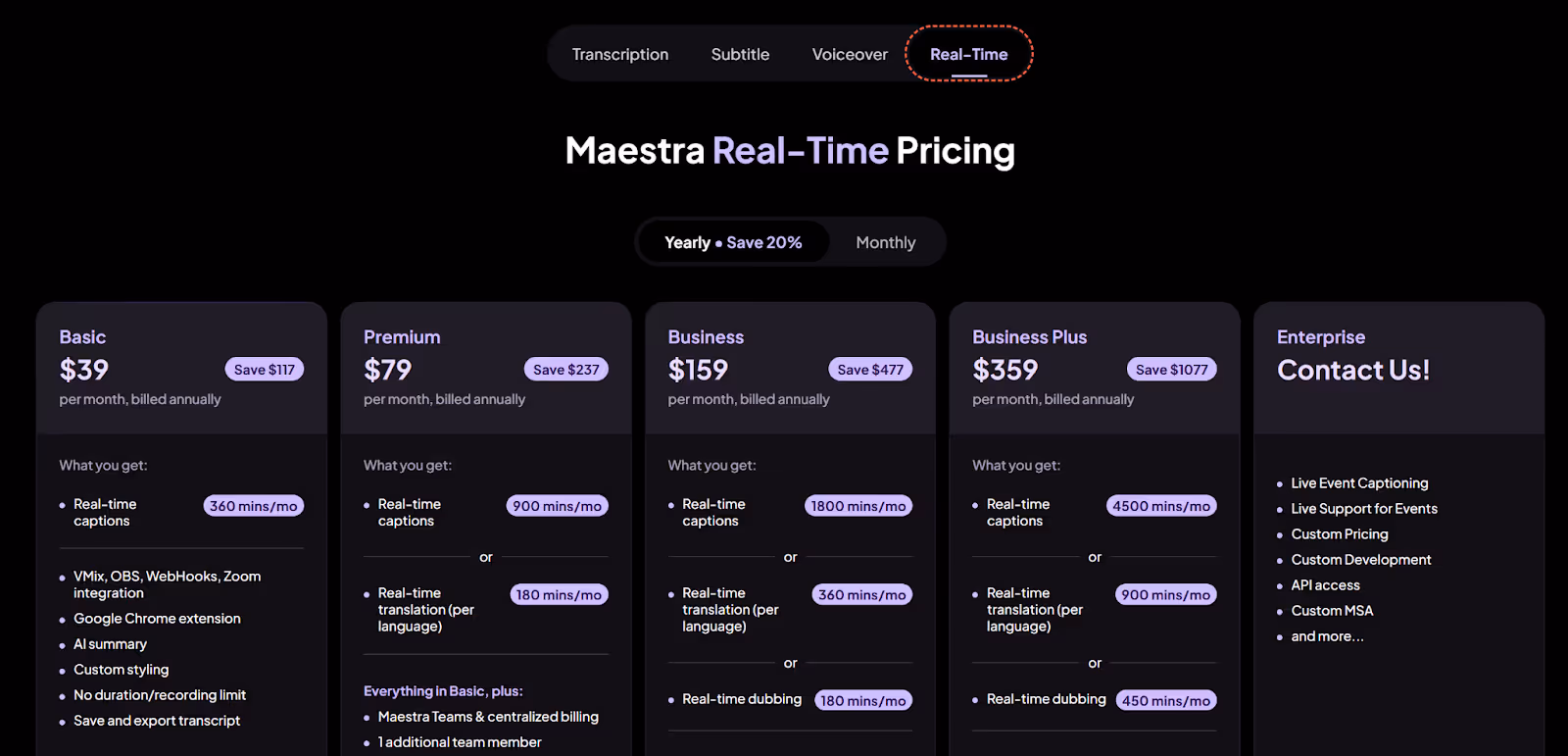Switch to the Transcription pricing tab
1568x756 pixels.
pyautogui.click(x=619, y=54)
